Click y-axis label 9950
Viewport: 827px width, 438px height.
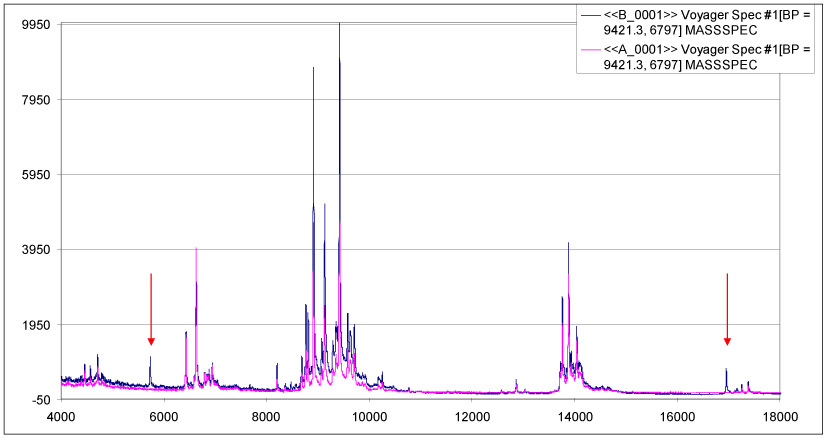(x=36, y=25)
